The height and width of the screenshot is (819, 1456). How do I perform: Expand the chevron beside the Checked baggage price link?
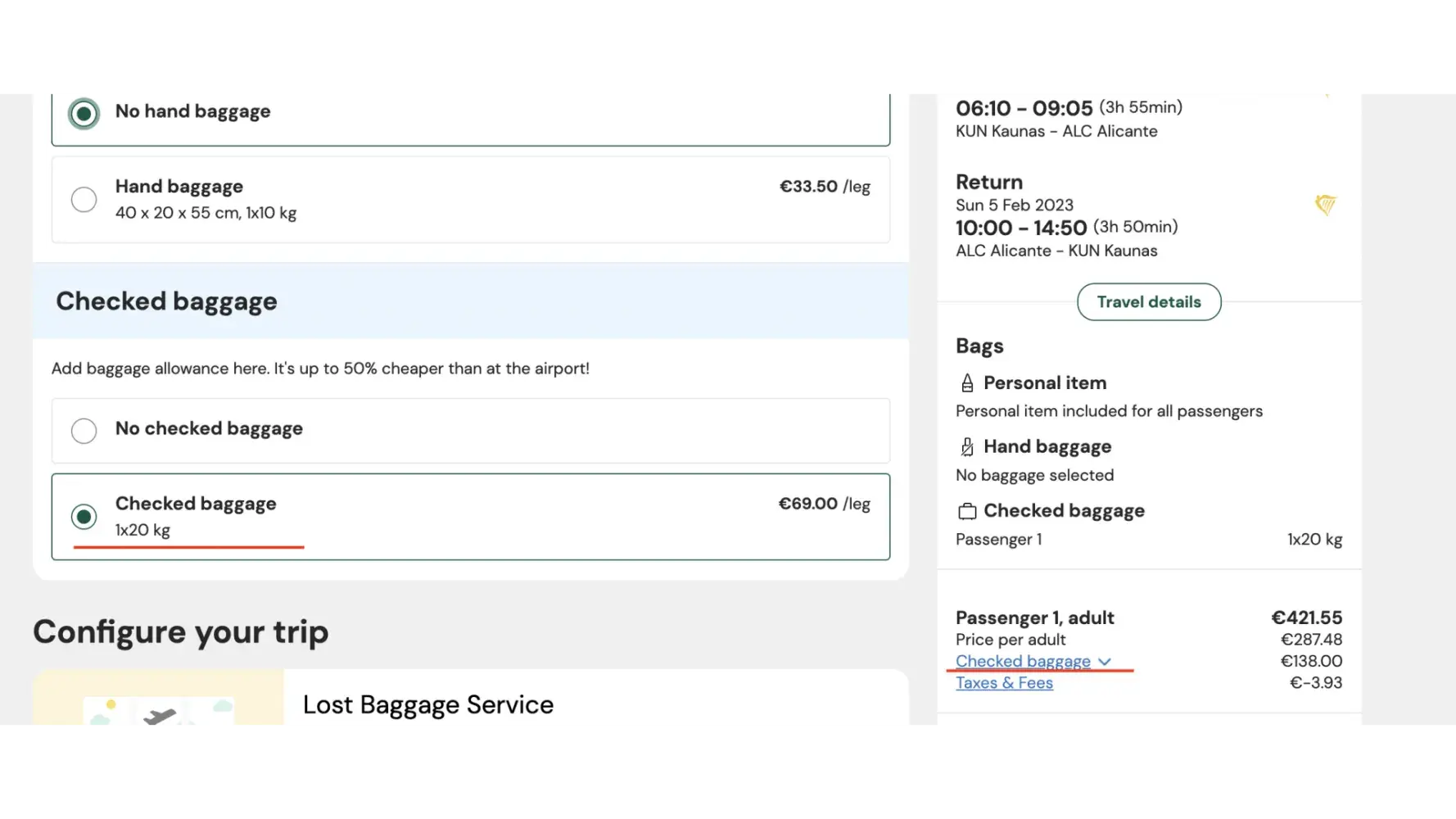tap(1105, 662)
